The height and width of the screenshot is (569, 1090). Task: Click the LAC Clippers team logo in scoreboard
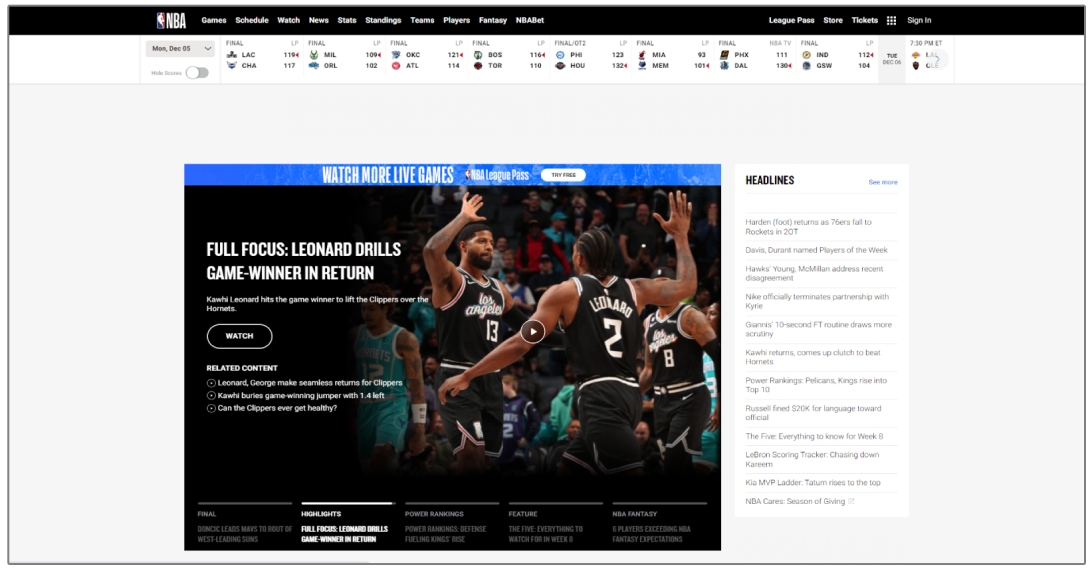231,55
